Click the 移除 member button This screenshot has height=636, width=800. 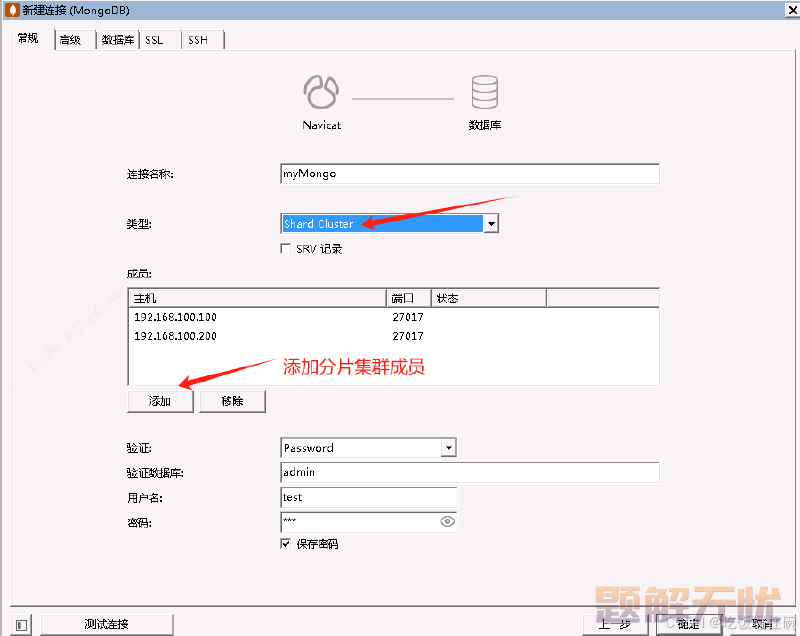coord(232,401)
